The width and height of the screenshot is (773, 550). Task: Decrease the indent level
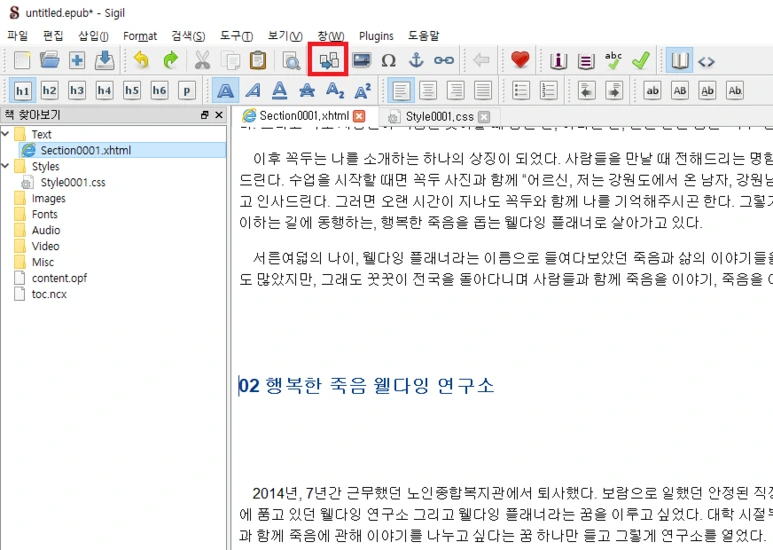pyautogui.click(x=586, y=90)
